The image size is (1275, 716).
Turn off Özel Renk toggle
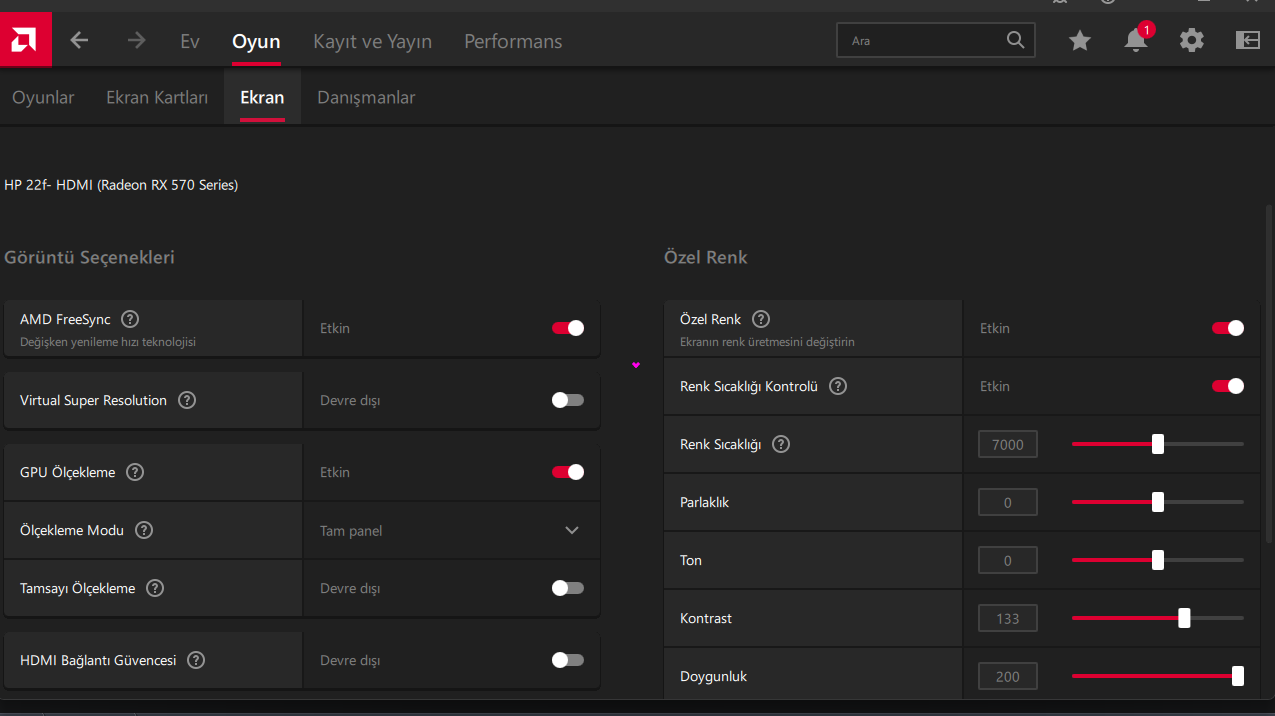[x=1228, y=328]
